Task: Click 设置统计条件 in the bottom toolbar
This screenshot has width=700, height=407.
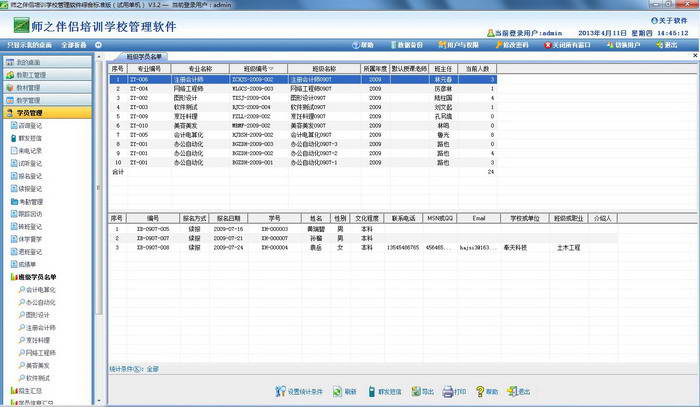Action: [299, 391]
